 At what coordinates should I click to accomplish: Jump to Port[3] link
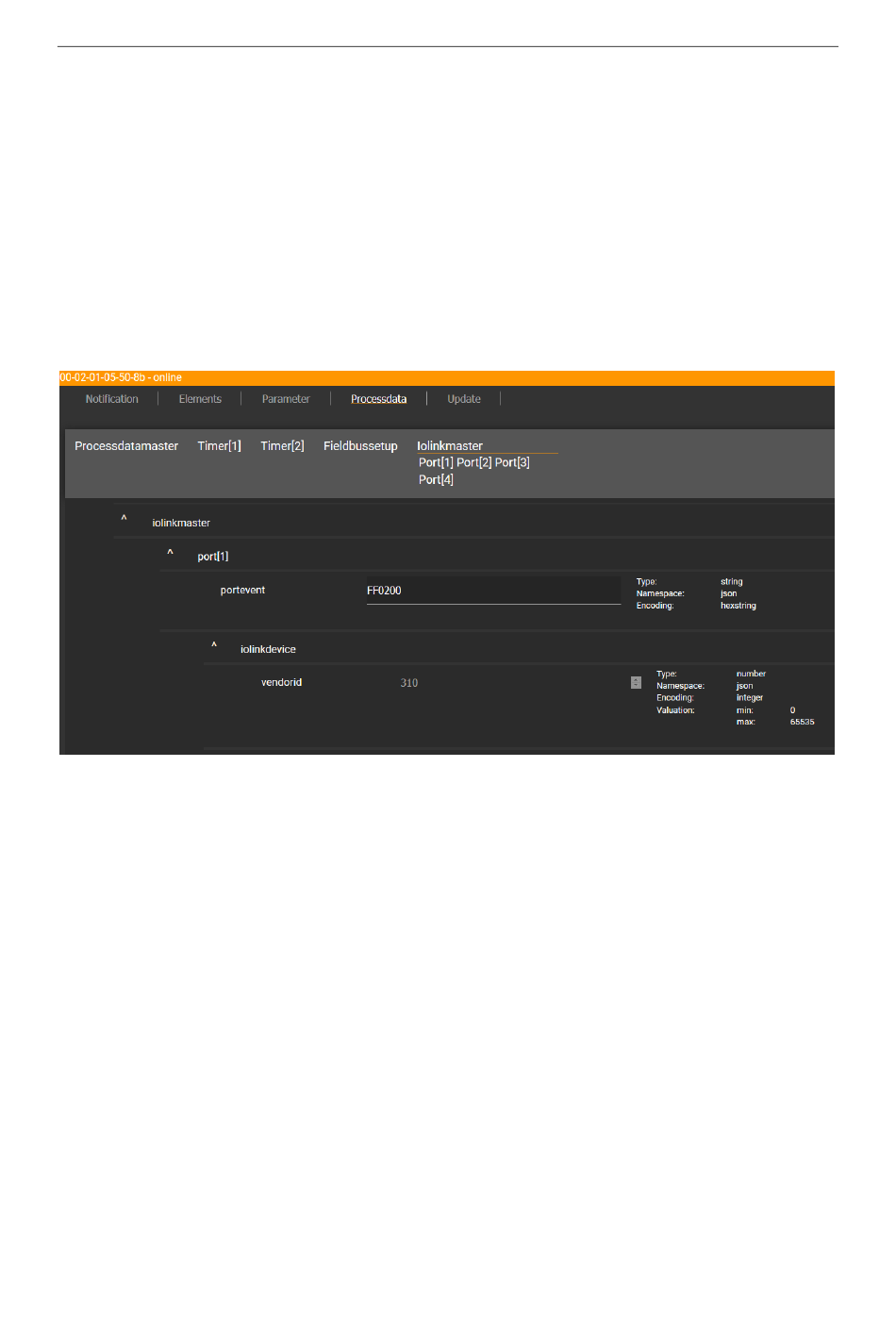tap(512, 462)
